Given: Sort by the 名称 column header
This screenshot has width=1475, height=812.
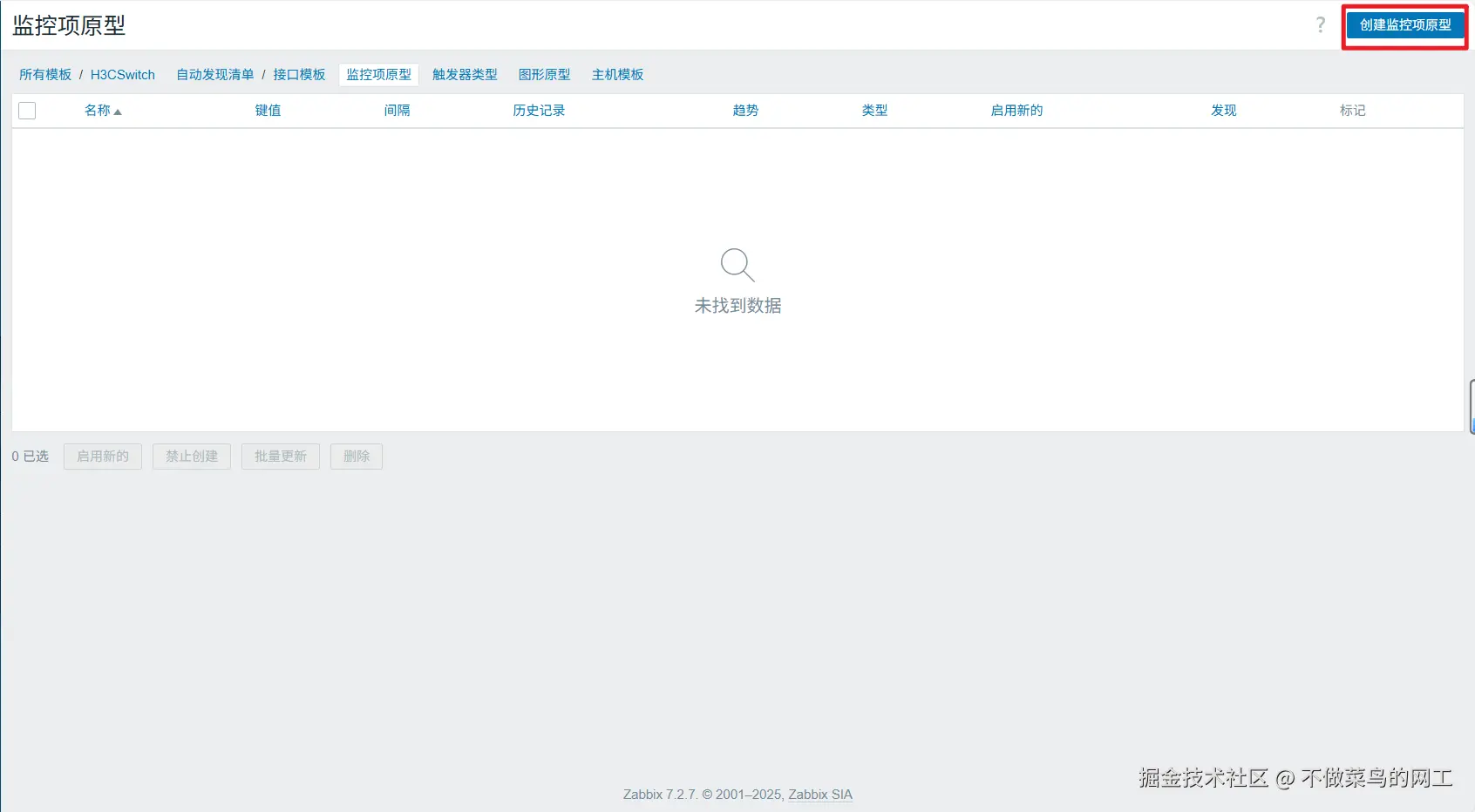Looking at the screenshot, I should click(x=98, y=111).
